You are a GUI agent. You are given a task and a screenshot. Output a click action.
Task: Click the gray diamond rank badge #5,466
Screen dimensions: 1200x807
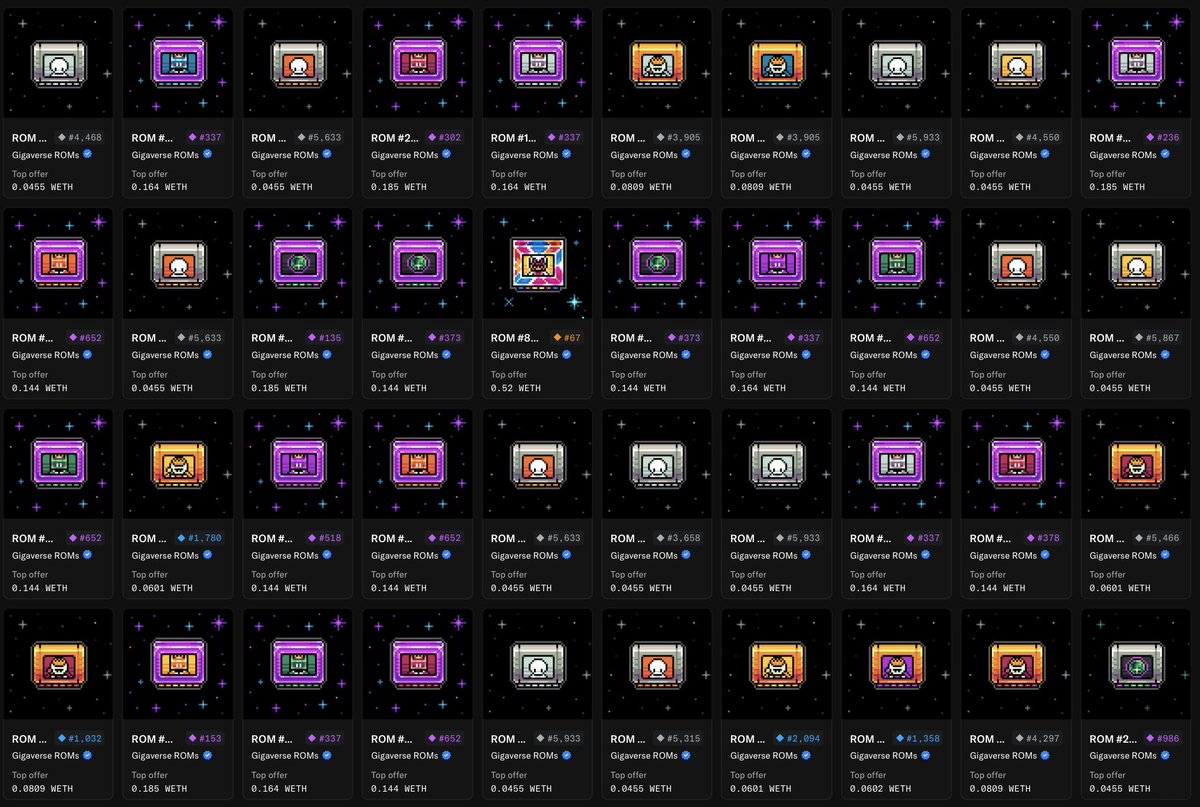click(x=1157, y=538)
